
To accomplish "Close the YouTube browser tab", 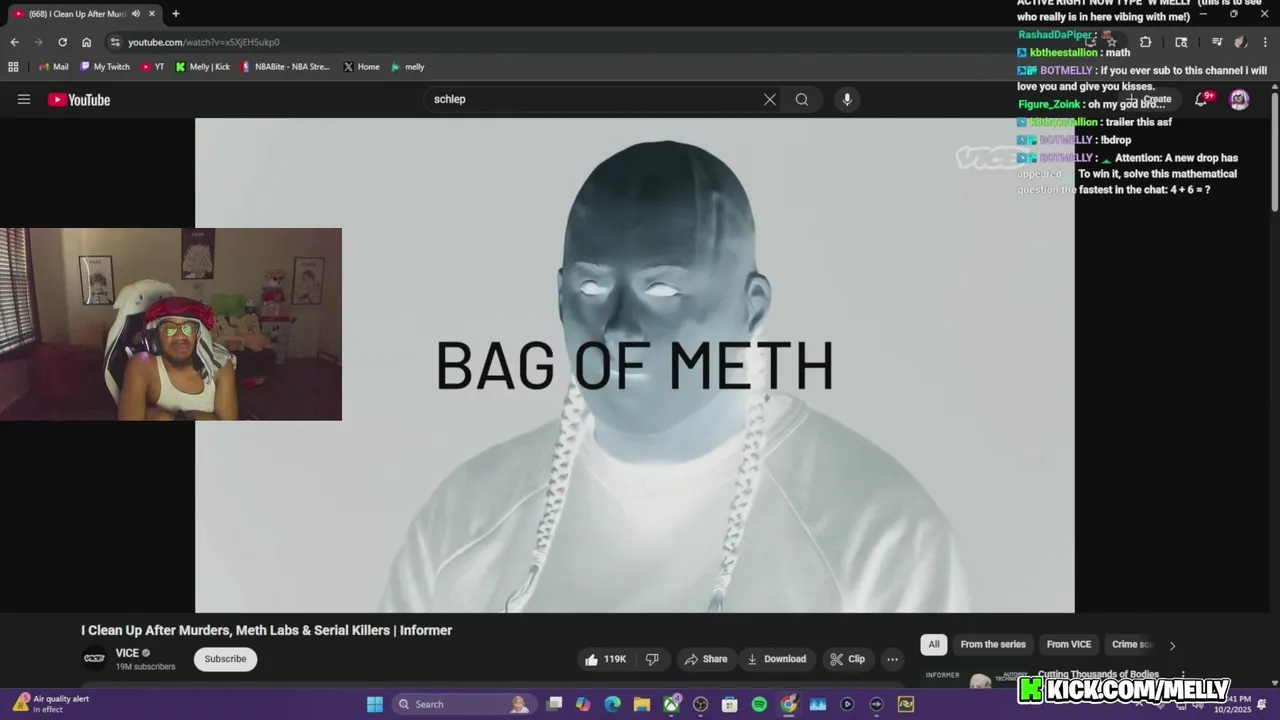I will pos(153,14).
